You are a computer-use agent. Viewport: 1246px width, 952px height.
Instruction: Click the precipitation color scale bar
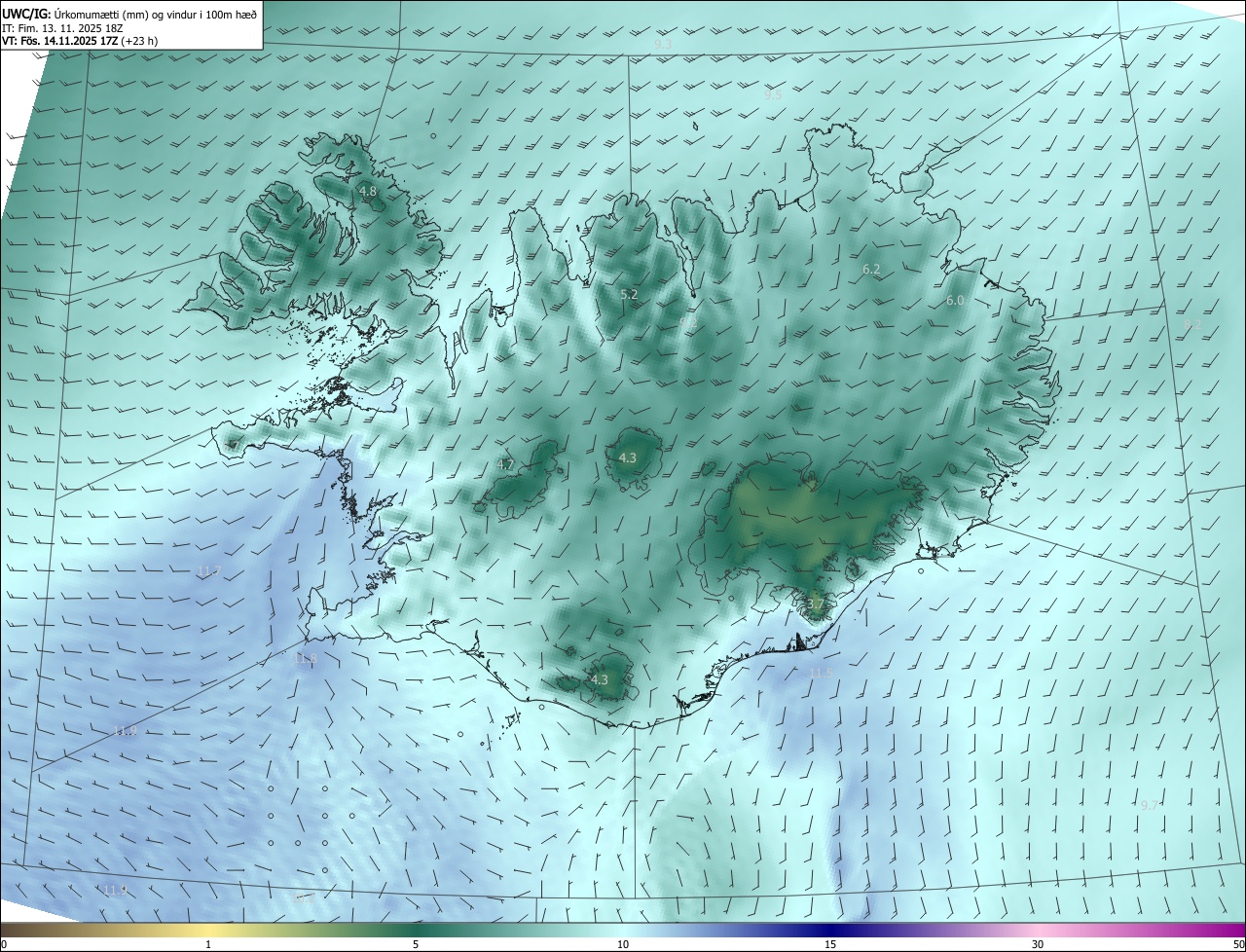click(623, 931)
